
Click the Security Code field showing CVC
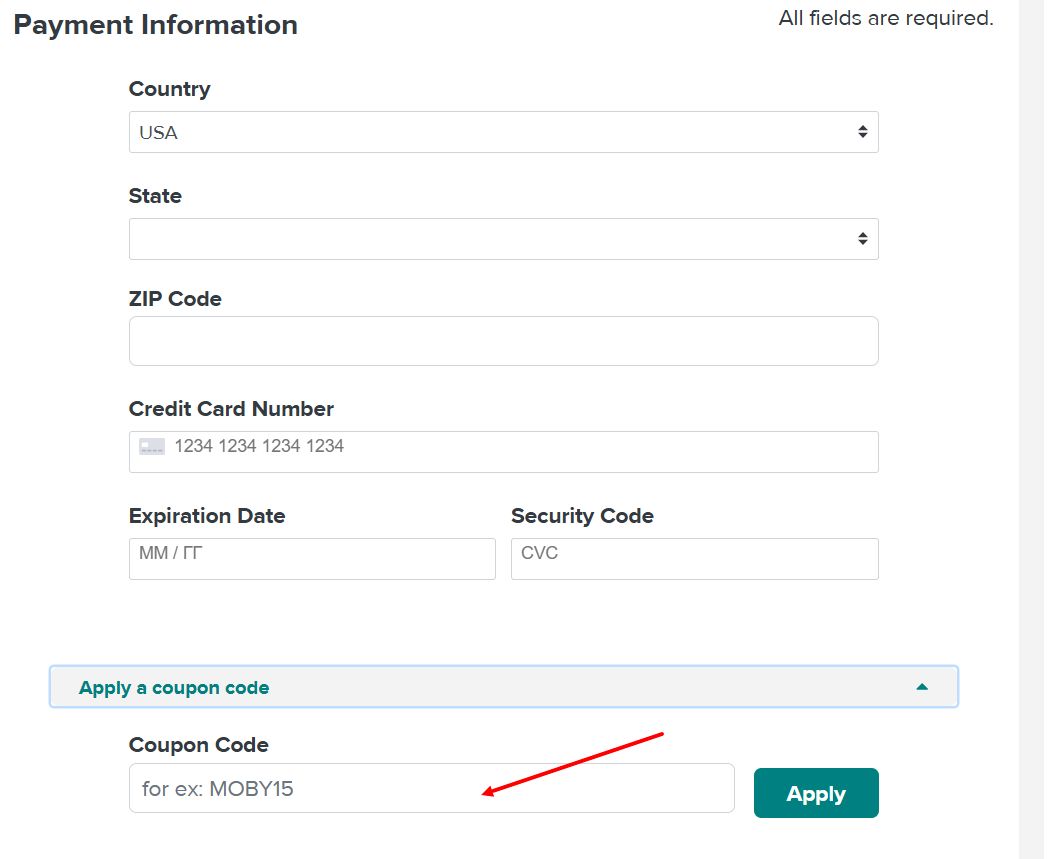tap(693, 558)
